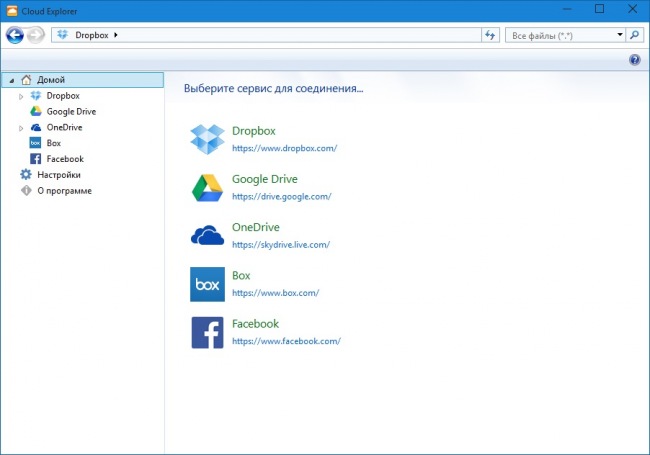The height and width of the screenshot is (455, 650).
Task: Open the Dropbox breadcrumb arrow menu
Action: pos(116,35)
